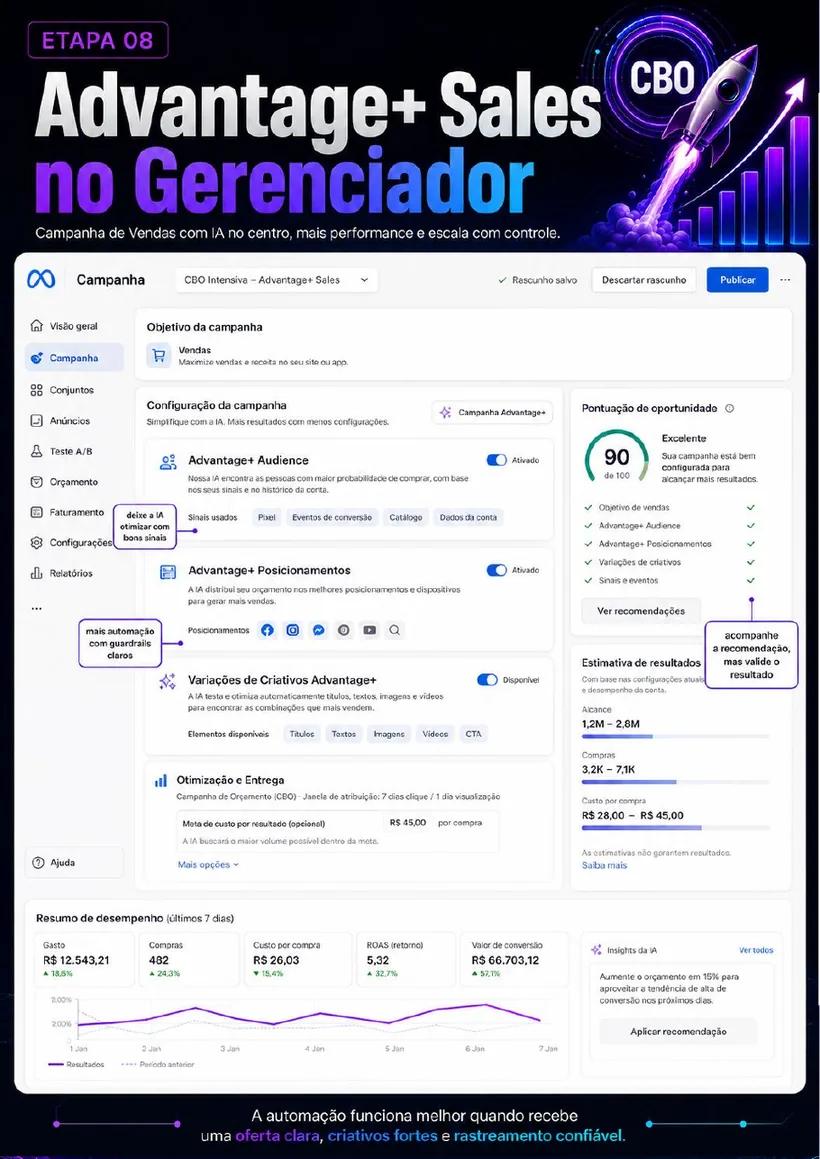
Task: Select the Messenger placement icon
Action: (319, 631)
